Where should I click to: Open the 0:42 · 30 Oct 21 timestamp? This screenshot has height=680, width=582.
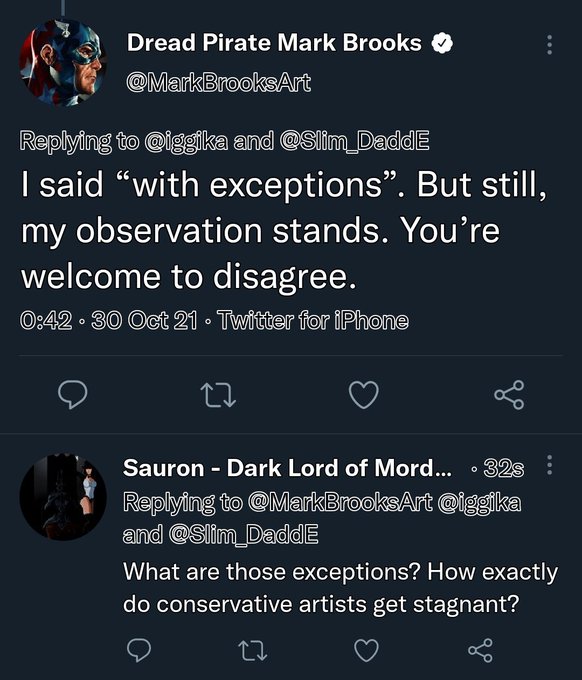click(108, 320)
